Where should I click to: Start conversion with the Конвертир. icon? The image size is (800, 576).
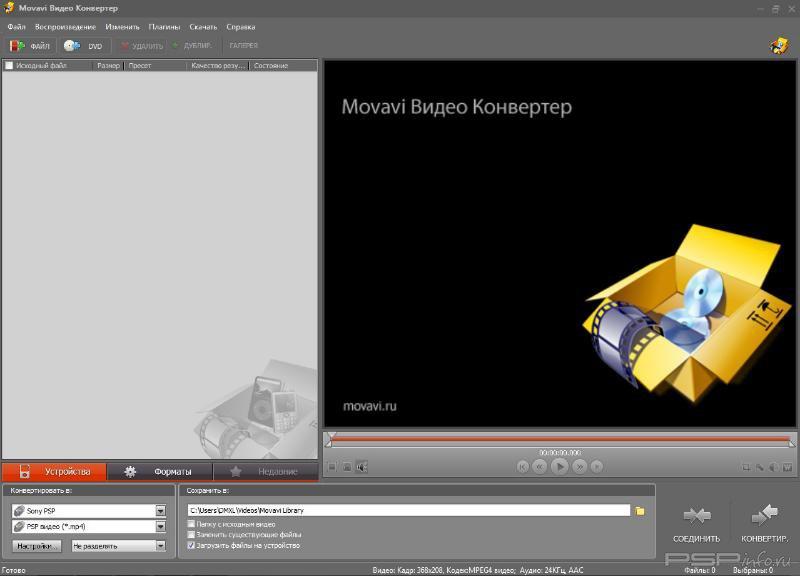click(764, 515)
